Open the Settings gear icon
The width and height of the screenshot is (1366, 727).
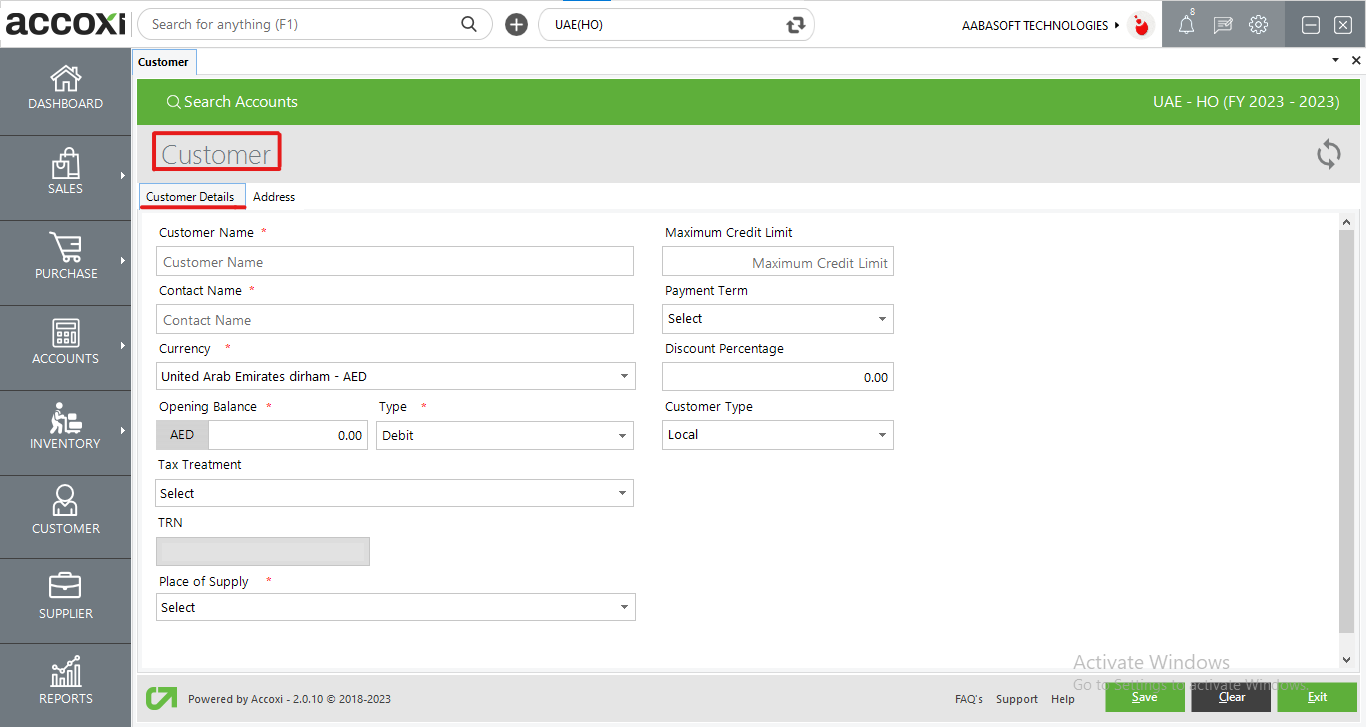pyautogui.click(x=1258, y=24)
